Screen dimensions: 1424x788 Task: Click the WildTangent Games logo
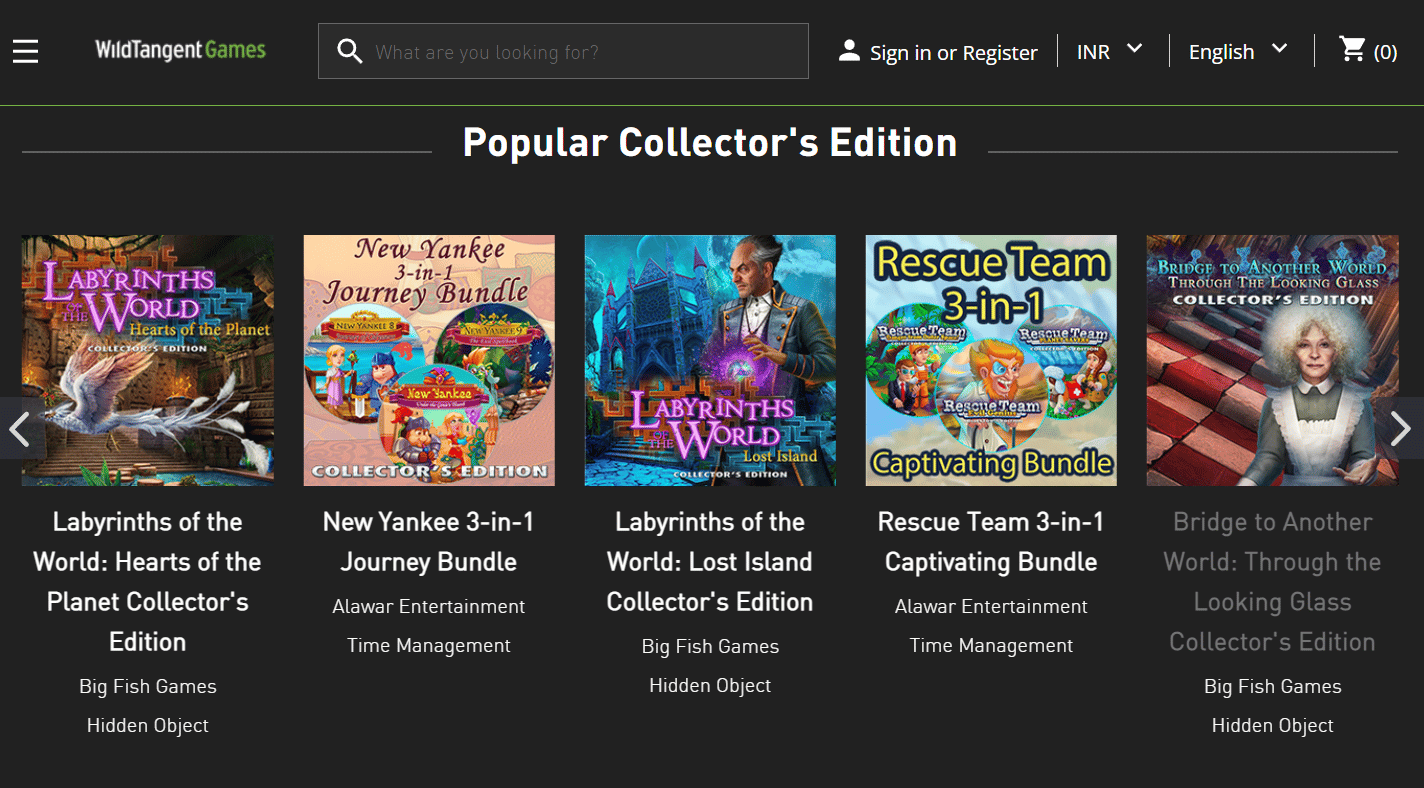click(180, 50)
